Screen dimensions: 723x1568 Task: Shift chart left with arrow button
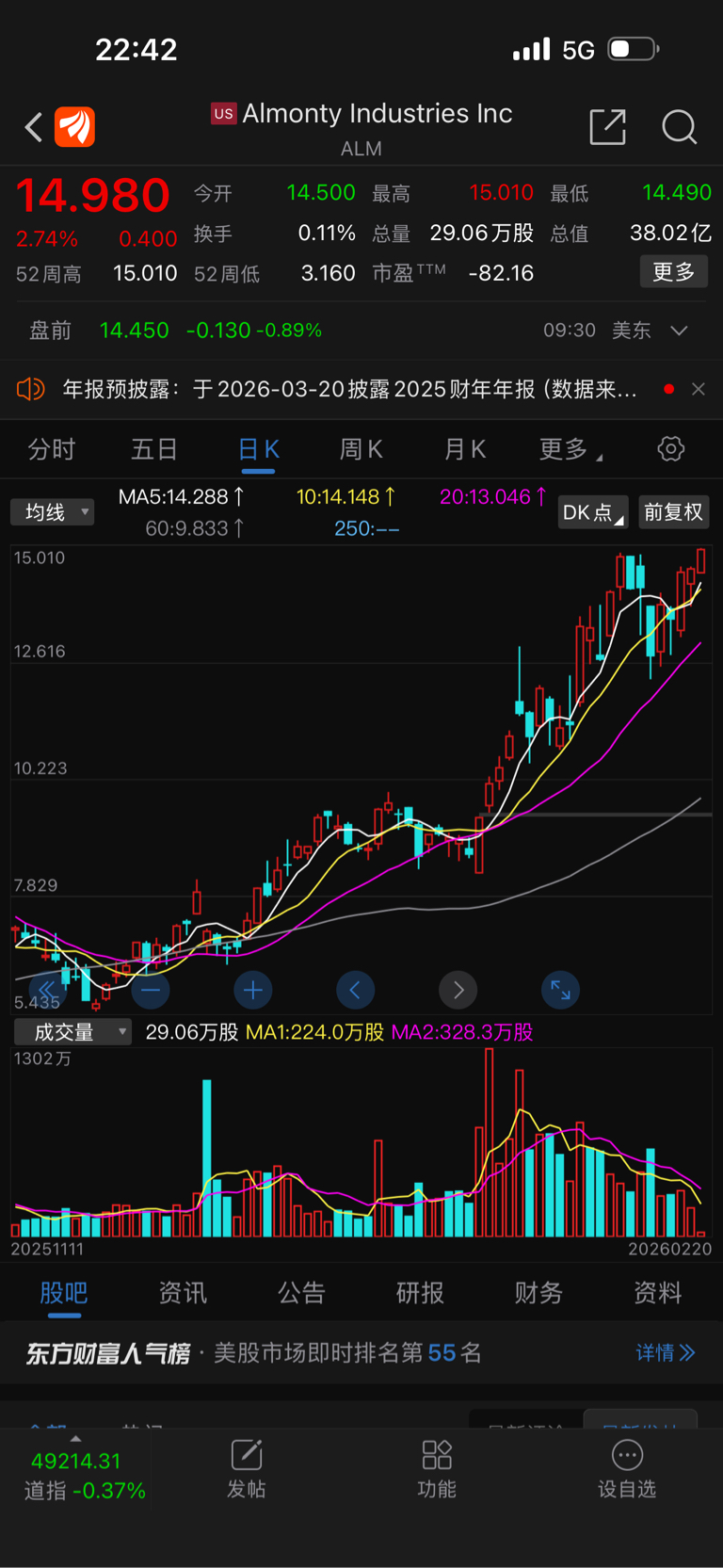tap(355, 990)
